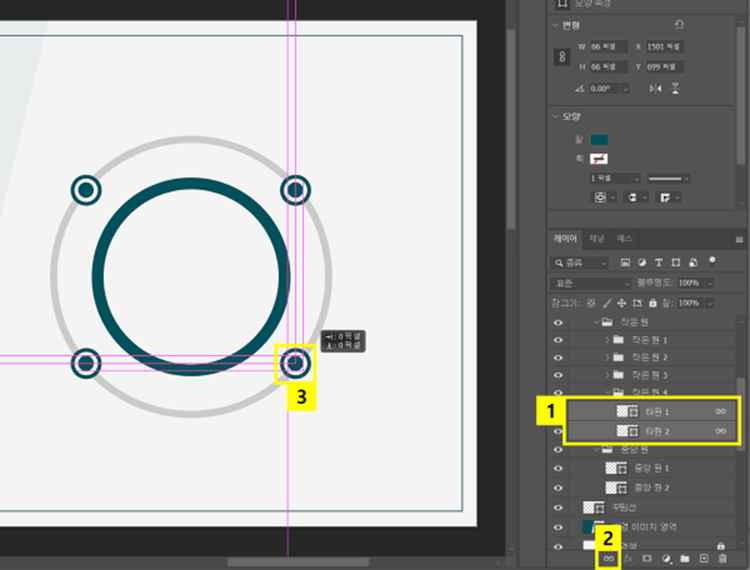750x570 pixels.
Task: Expand the 작은 원 3 group
Action: coord(607,375)
